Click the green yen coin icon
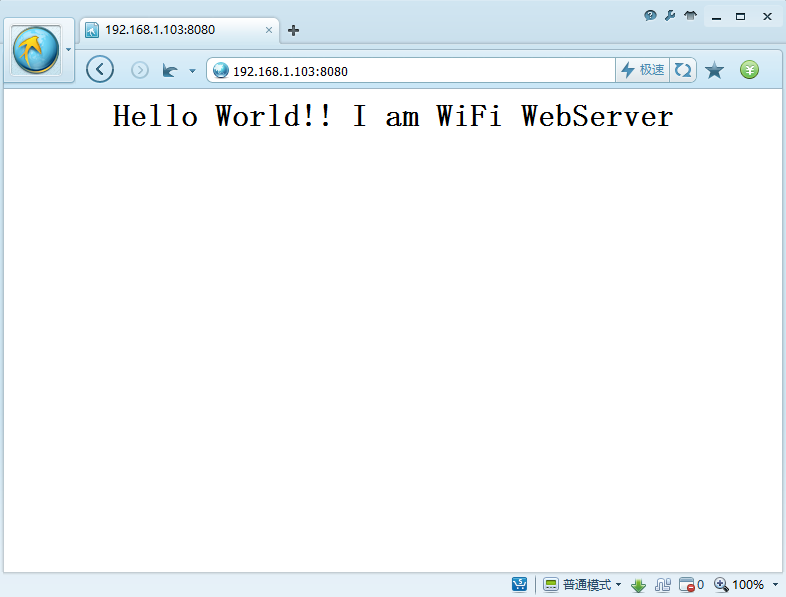The width and height of the screenshot is (786, 597). click(749, 70)
